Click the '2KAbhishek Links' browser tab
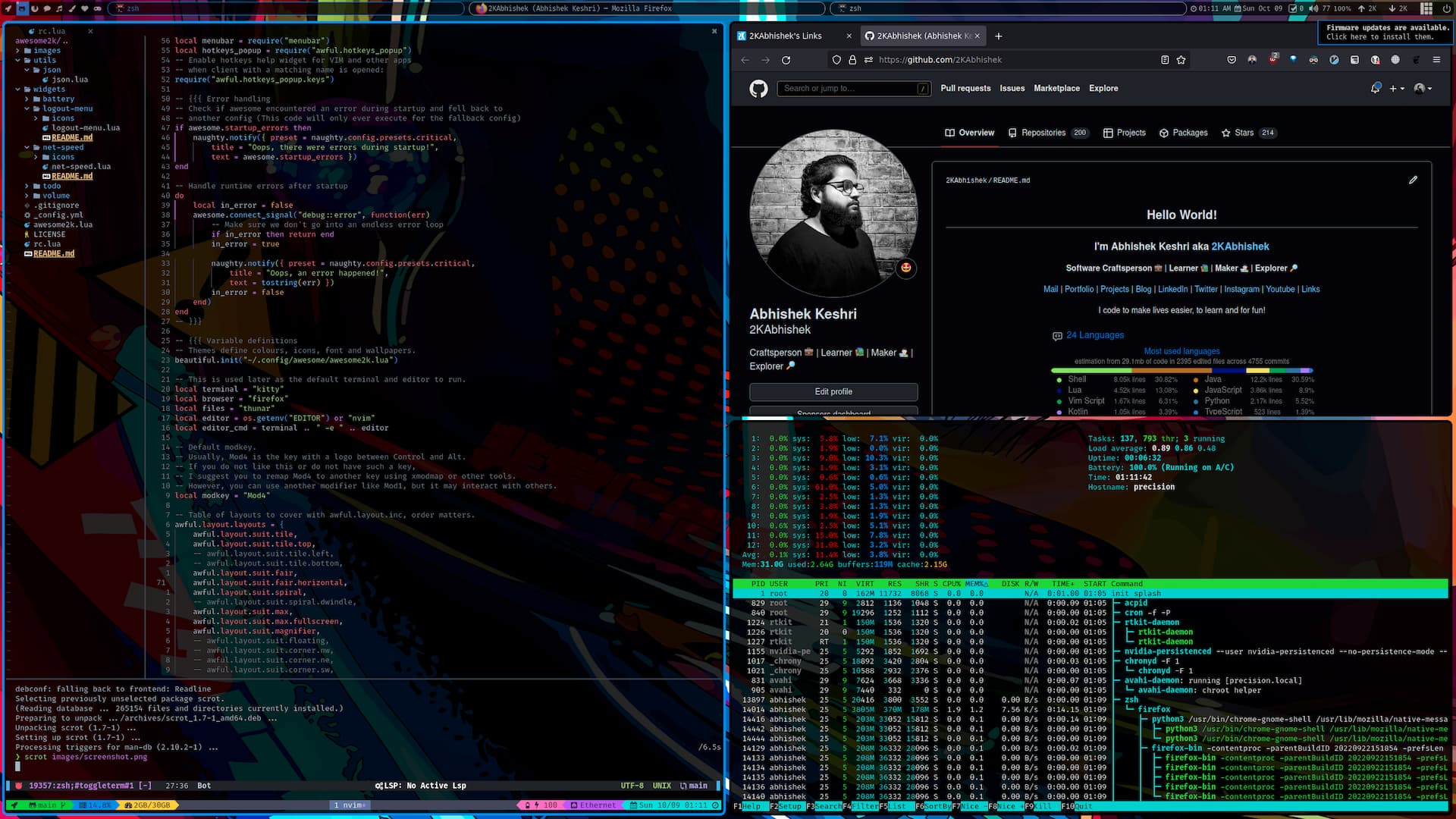The height and width of the screenshot is (819, 1456). (786, 35)
